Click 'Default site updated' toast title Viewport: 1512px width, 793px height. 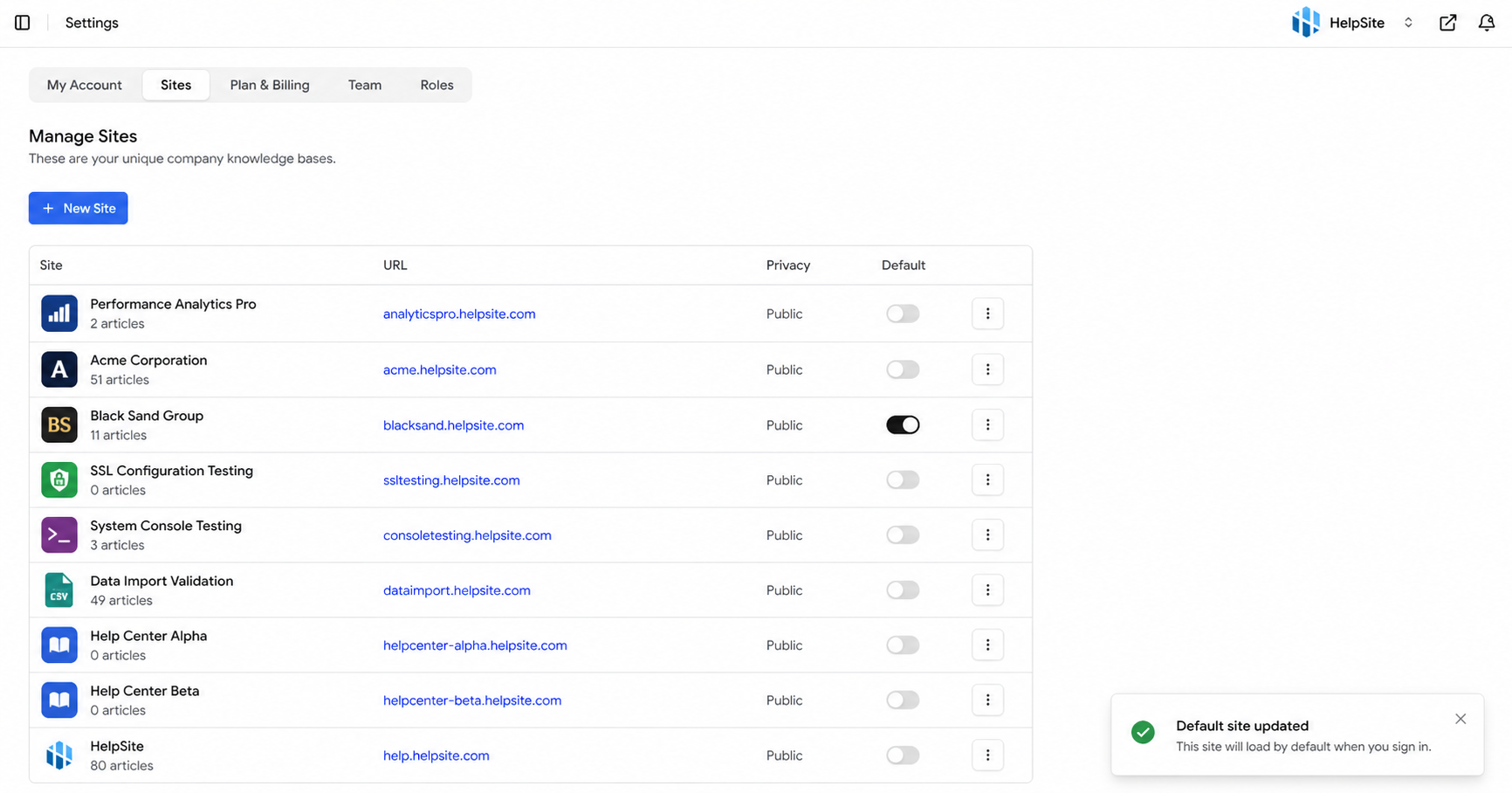[1242, 726]
